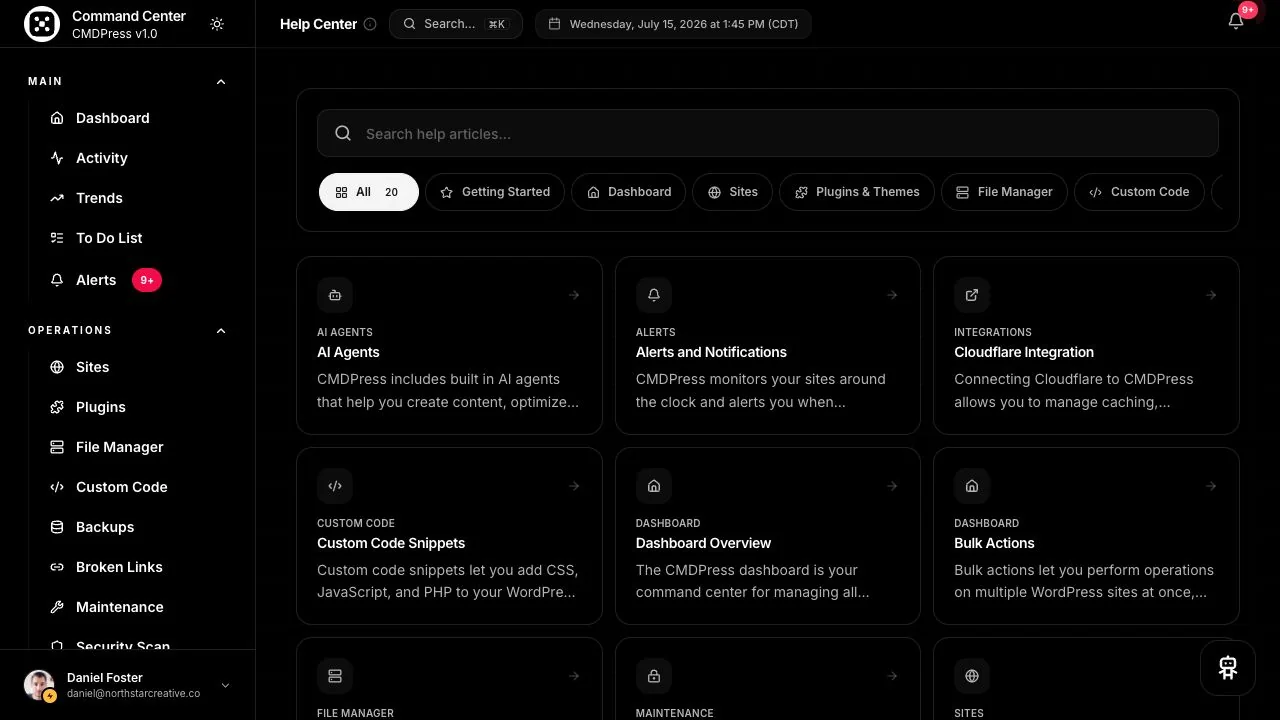Open Bulk Actions article

[x=994, y=543]
